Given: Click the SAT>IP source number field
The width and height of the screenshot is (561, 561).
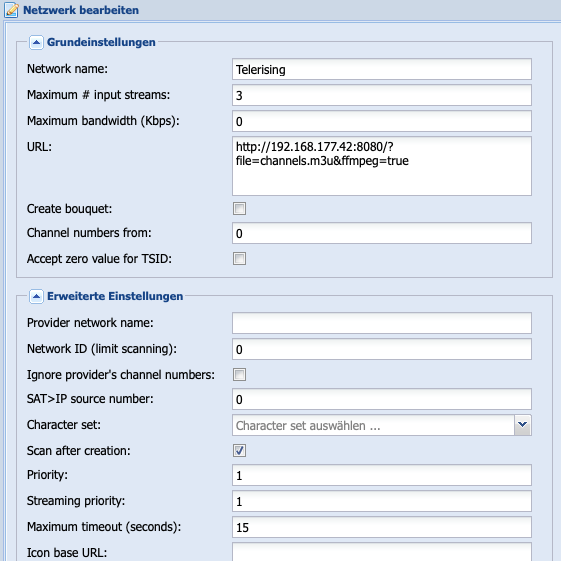Looking at the screenshot, I should [x=382, y=399].
